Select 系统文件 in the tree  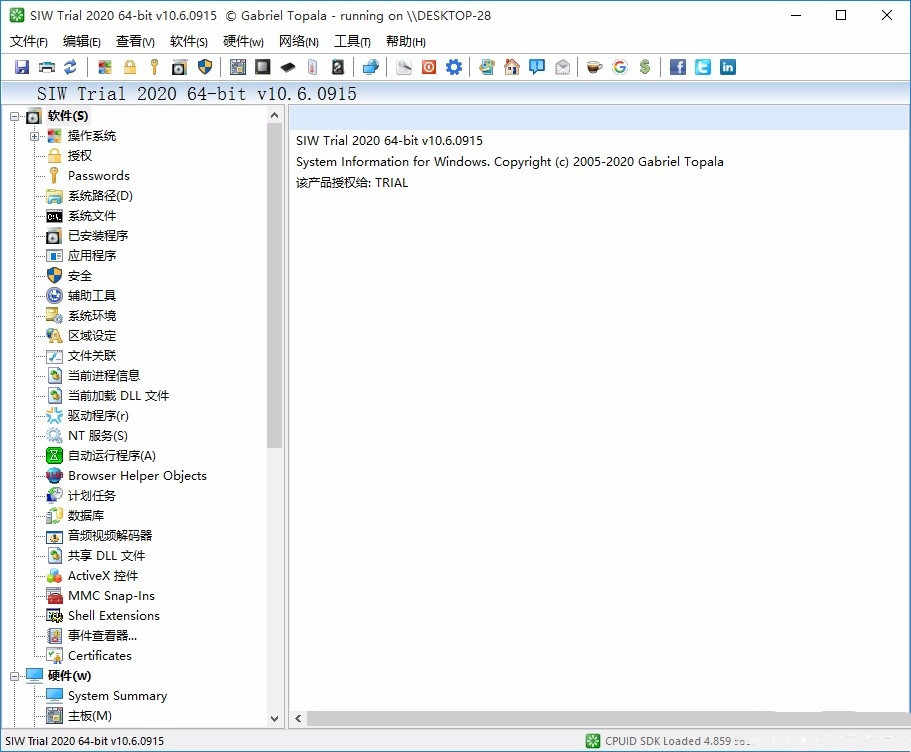point(92,216)
